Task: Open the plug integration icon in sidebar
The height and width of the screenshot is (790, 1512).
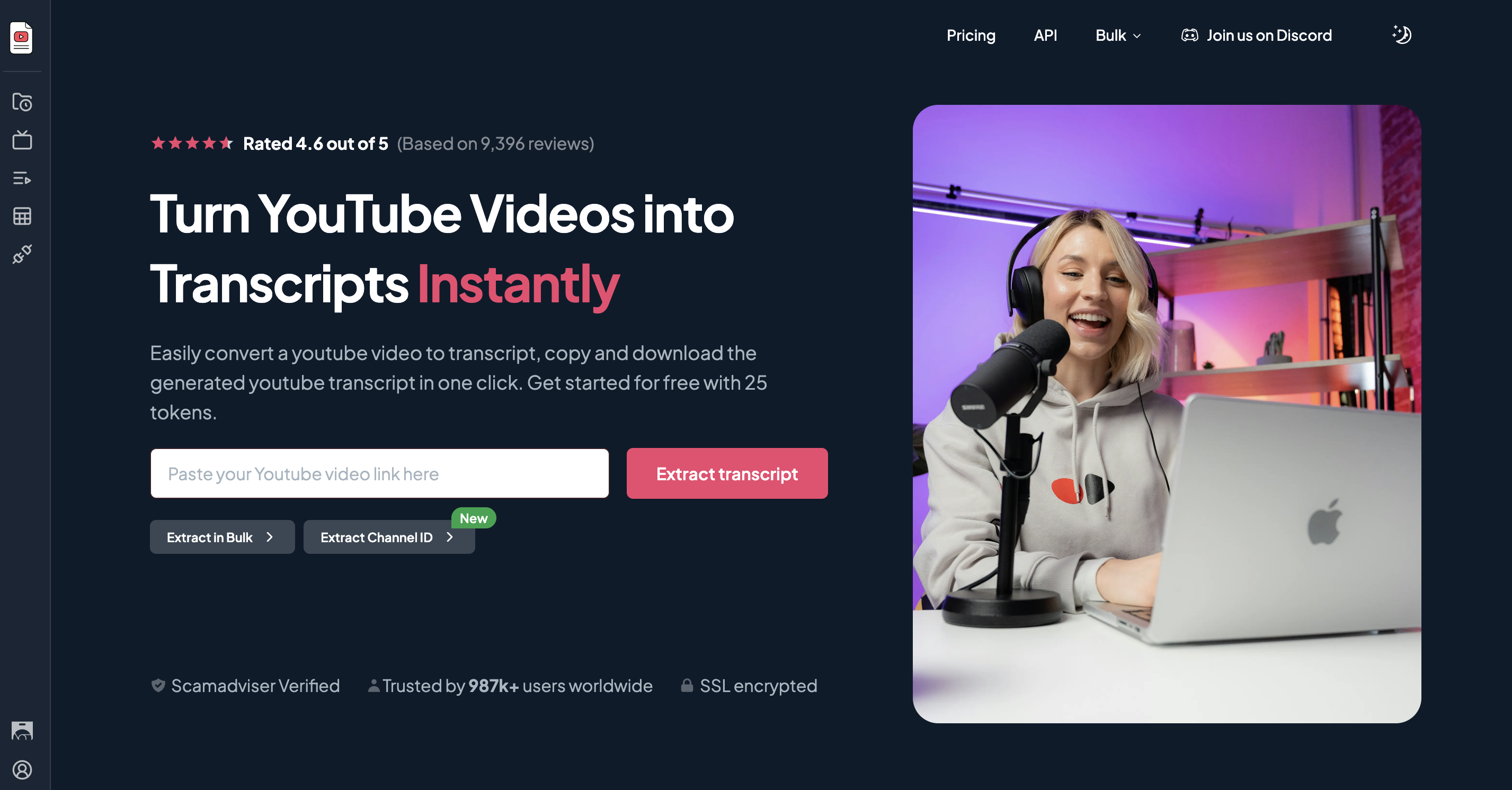Action: tap(22, 254)
